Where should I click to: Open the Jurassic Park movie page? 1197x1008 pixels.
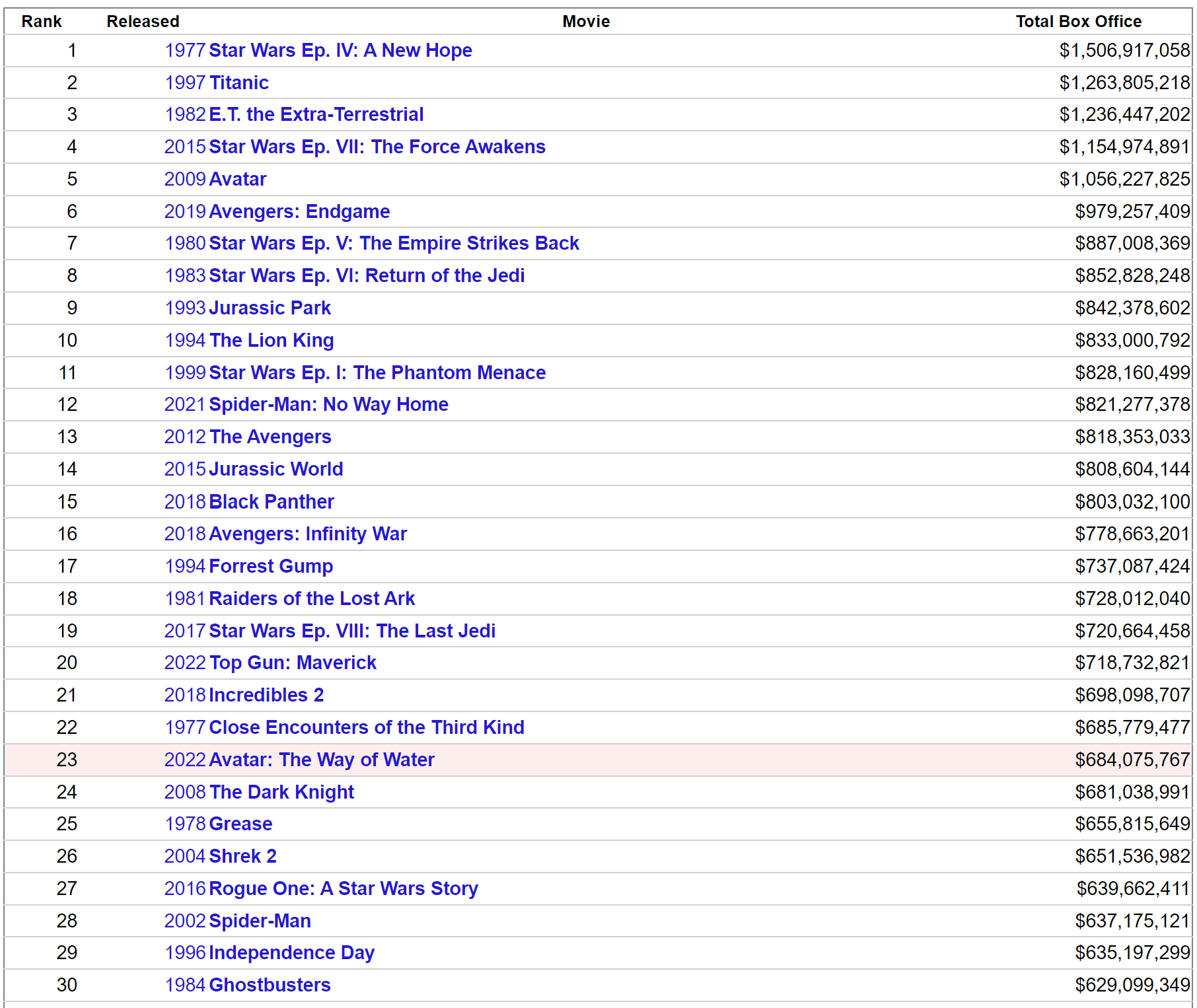pyautogui.click(x=270, y=308)
